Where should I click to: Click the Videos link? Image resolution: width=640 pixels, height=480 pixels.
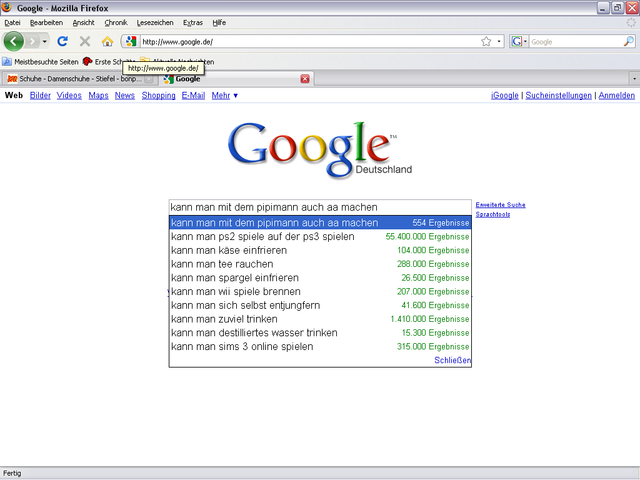tap(69, 96)
